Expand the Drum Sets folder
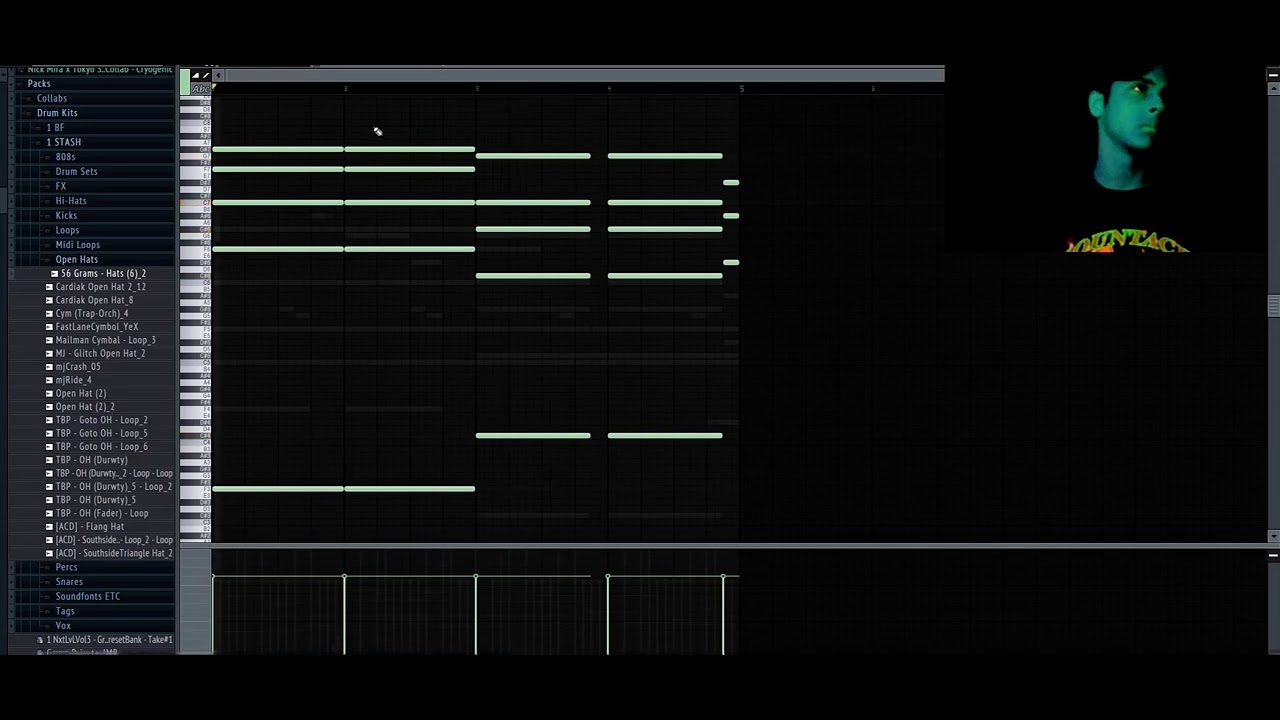Image resolution: width=1280 pixels, height=720 pixels. coord(76,172)
